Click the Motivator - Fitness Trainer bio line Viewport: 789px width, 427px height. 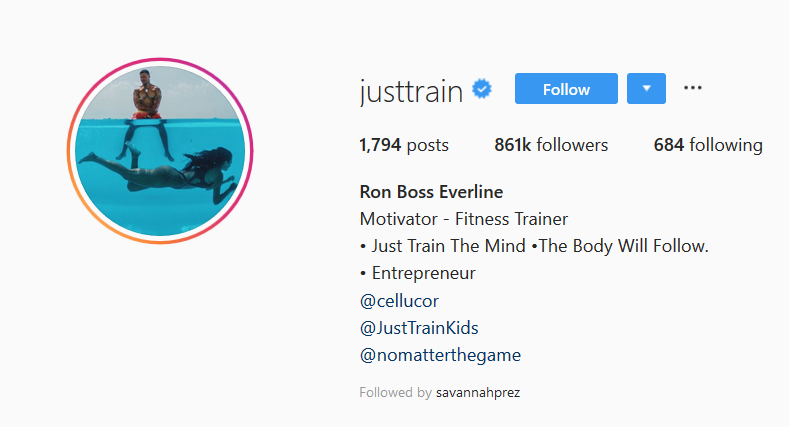tap(463, 219)
